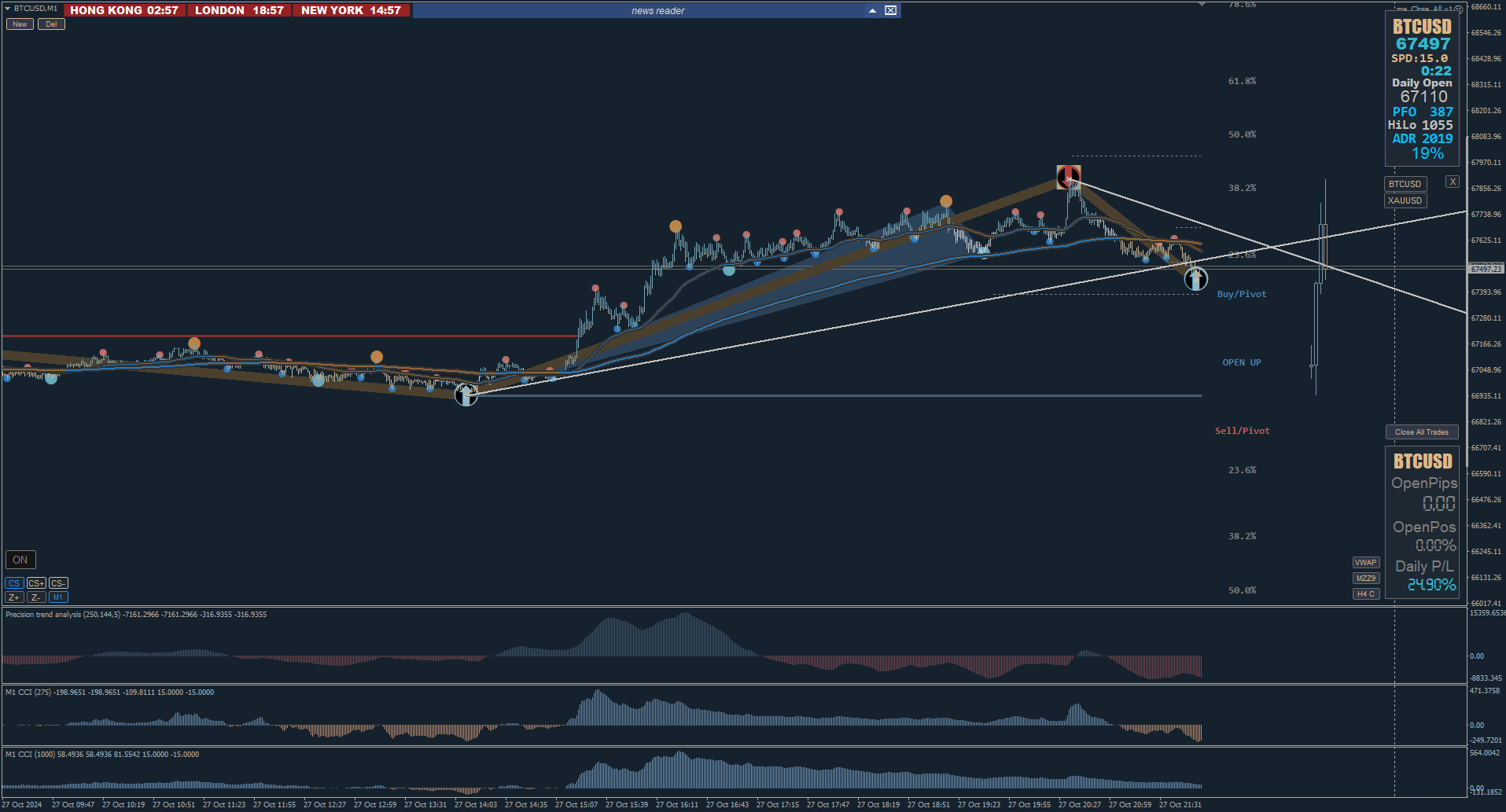This screenshot has width=1506, height=812.
Task: Toggle the ON switch
Action: pos(20,560)
